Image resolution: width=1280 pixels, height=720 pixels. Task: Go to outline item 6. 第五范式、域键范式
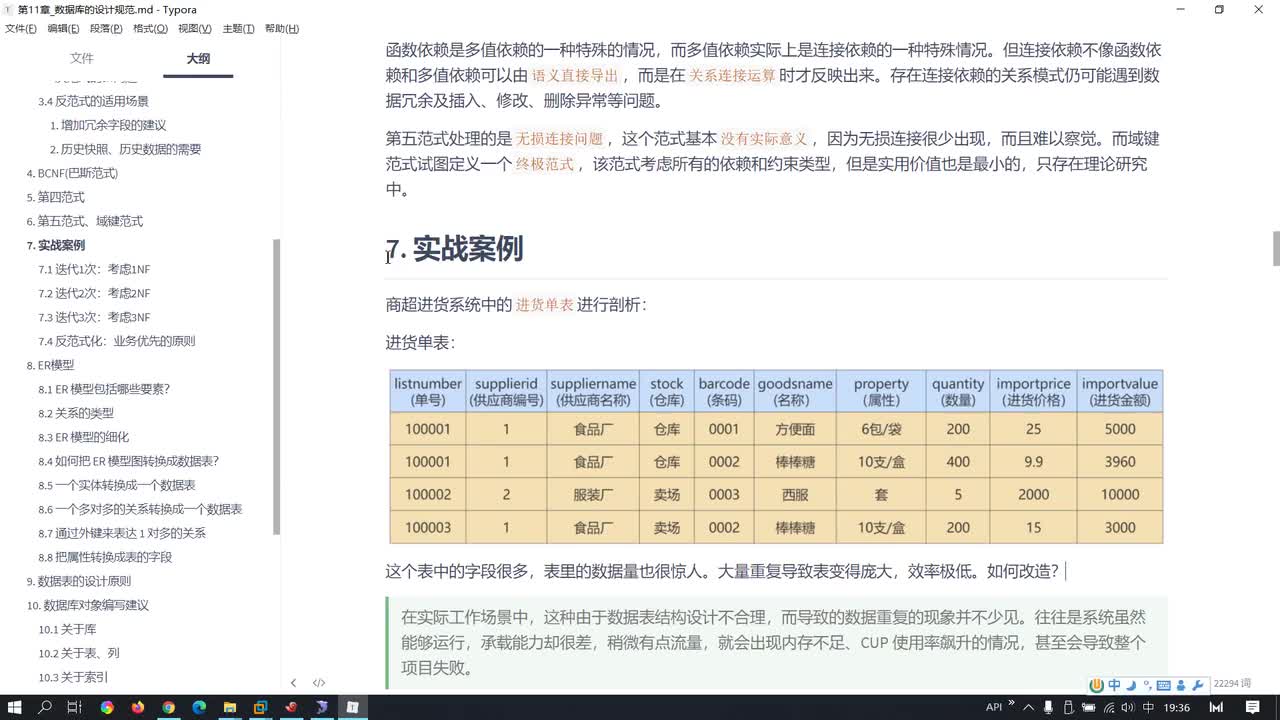click(84, 221)
